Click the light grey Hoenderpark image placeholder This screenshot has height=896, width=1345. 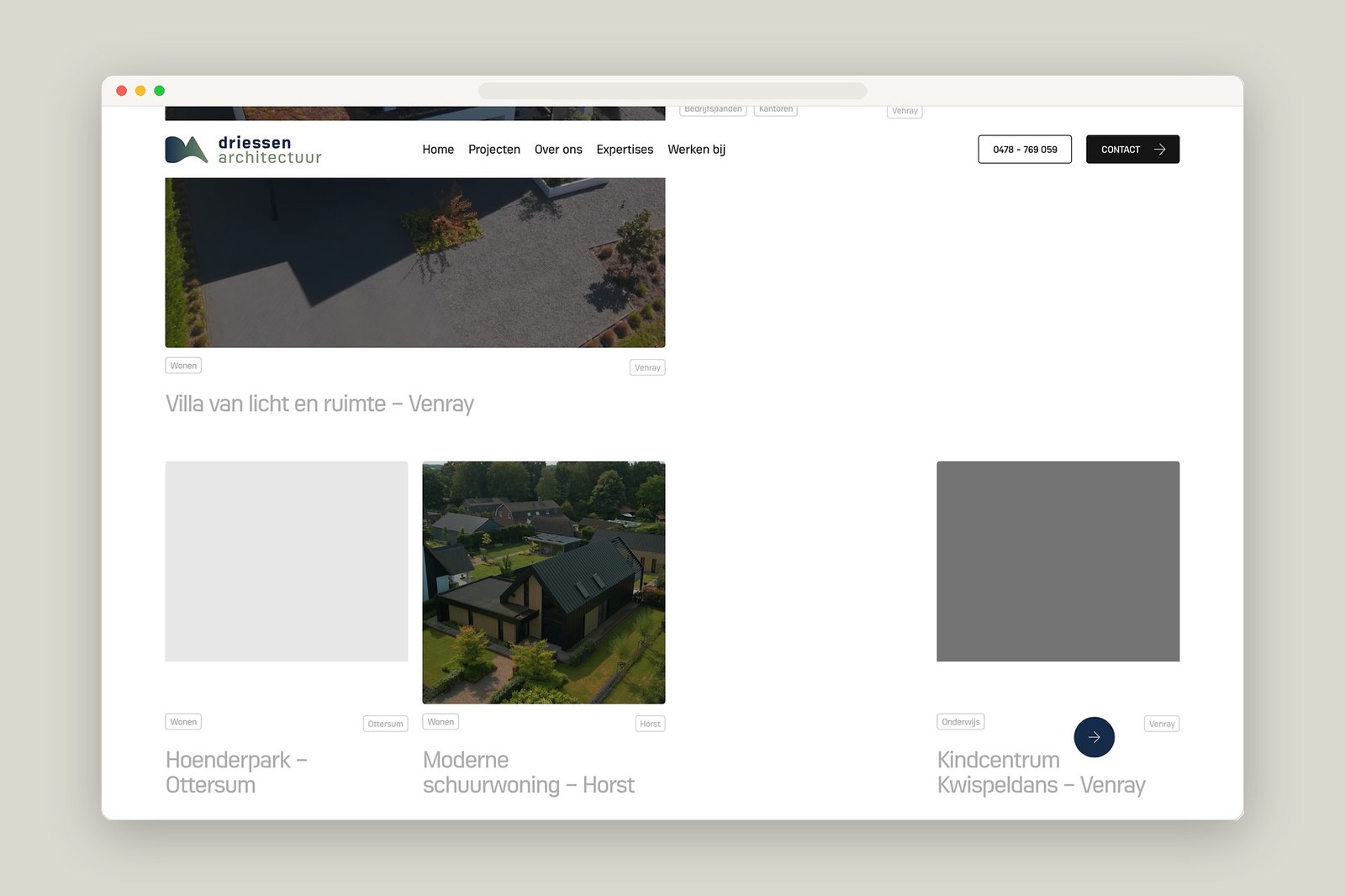point(287,561)
